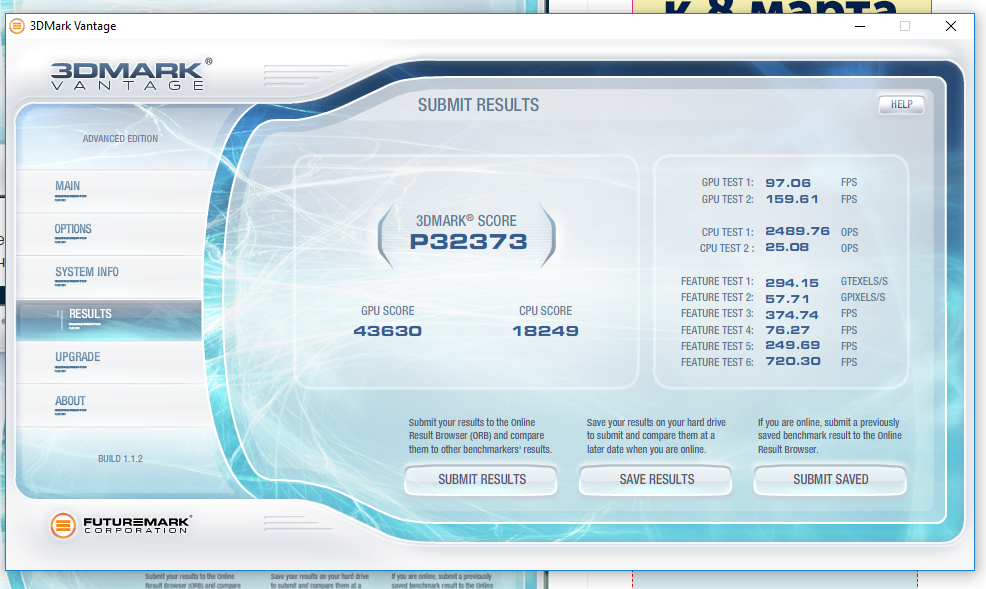Click the GTEXELS/S unit label
Screen dimensions: 986x589
tap(864, 282)
